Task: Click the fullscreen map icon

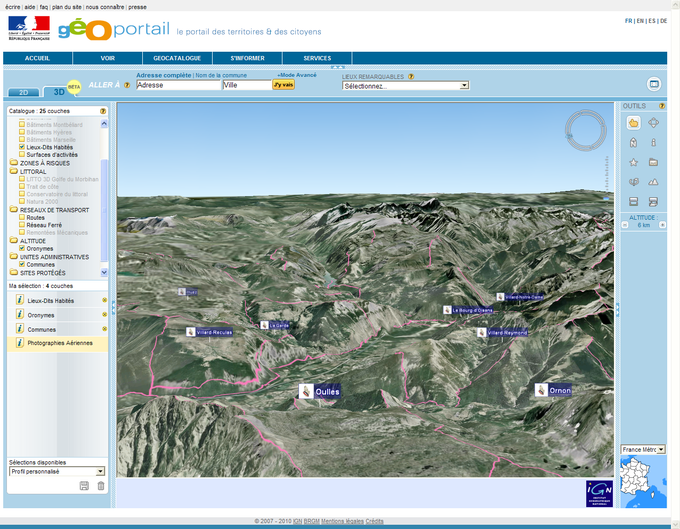Action: click(654, 84)
